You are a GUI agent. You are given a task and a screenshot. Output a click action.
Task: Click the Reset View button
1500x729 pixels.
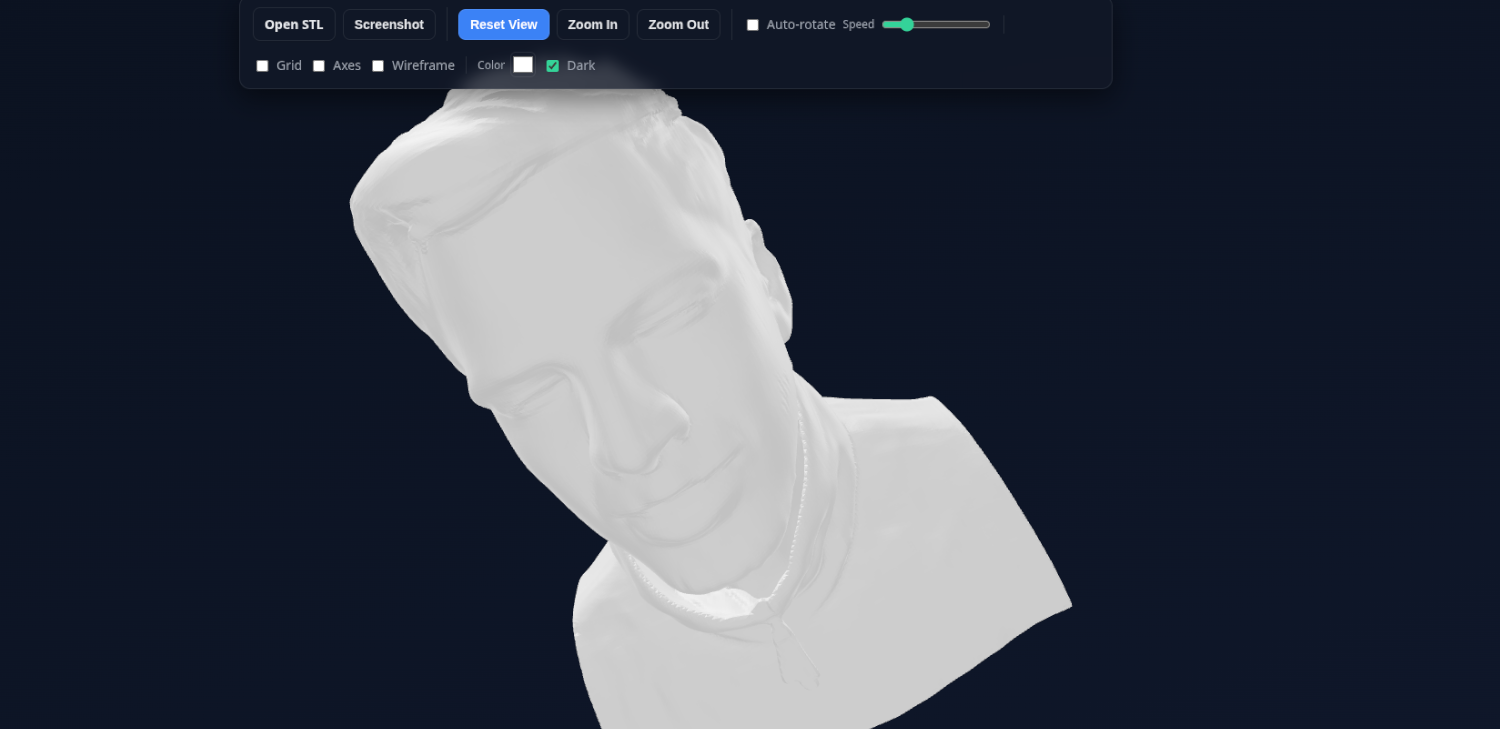503,24
